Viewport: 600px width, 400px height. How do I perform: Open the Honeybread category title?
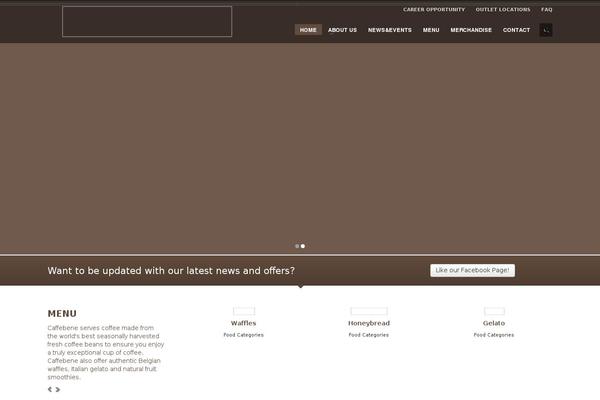(369, 323)
